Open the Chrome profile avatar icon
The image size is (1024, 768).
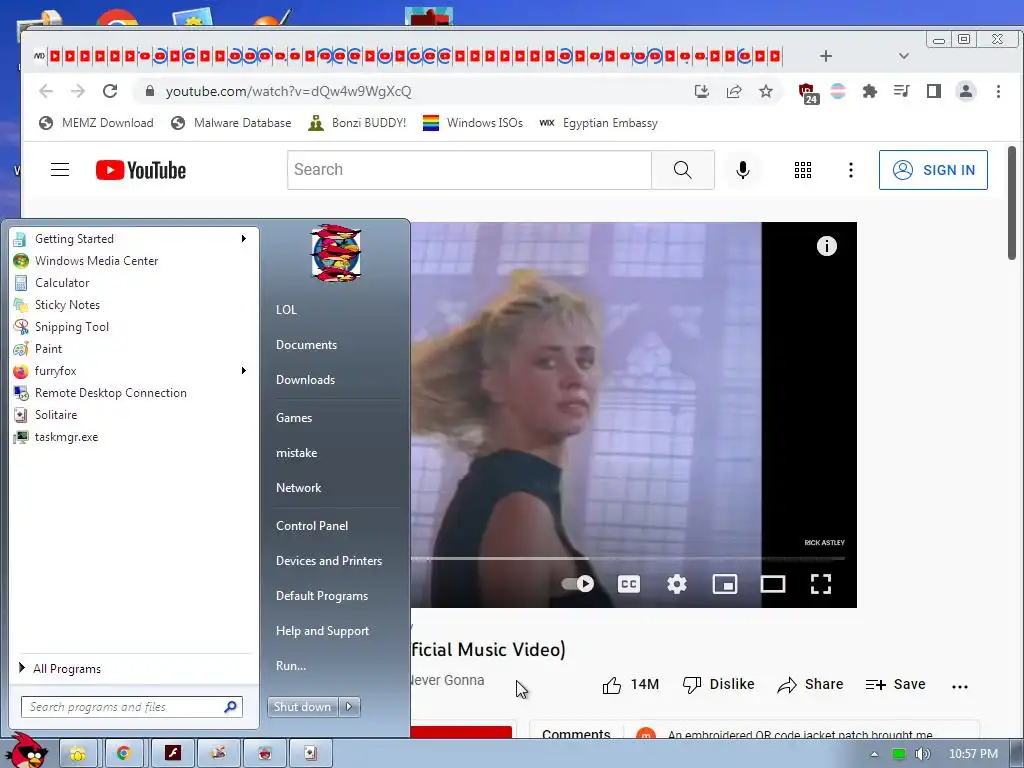[x=966, y=91]
